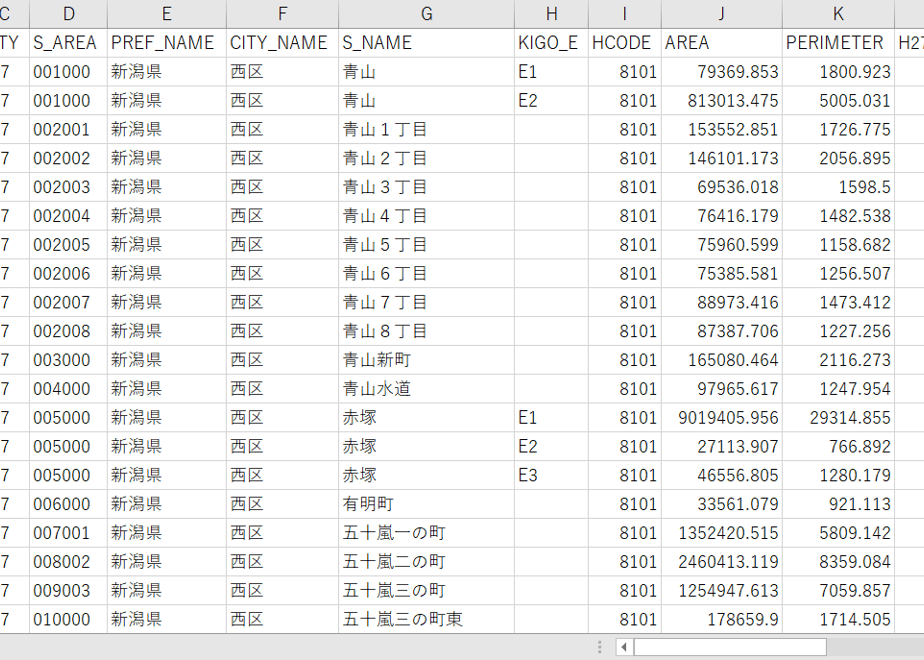Select cell 青山５丁目
Screen dimensions: 924x660
pos(427,245)
